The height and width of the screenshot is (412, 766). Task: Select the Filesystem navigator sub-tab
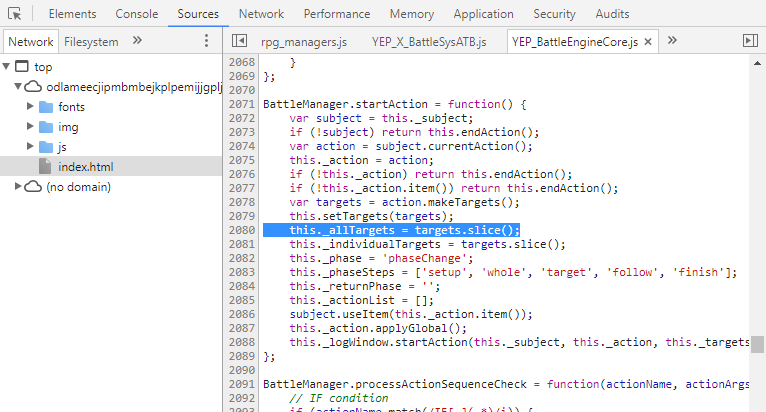point(91,42)
